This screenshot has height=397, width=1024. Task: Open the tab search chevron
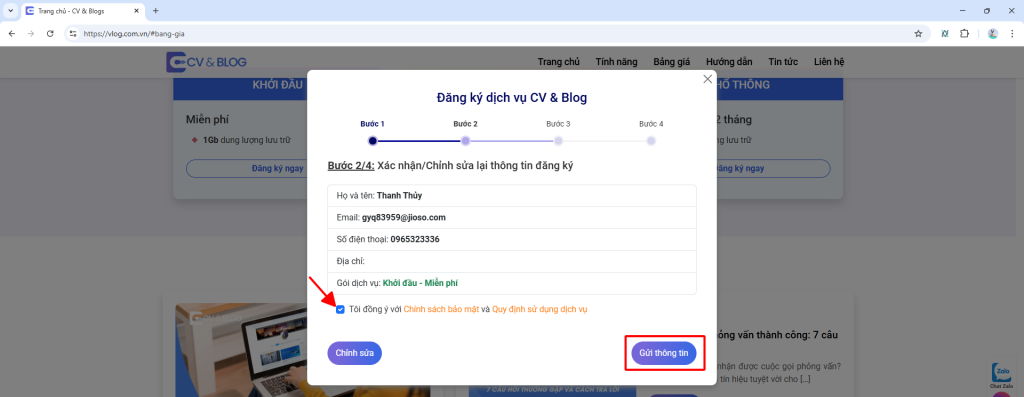click(x=10, y=10)
